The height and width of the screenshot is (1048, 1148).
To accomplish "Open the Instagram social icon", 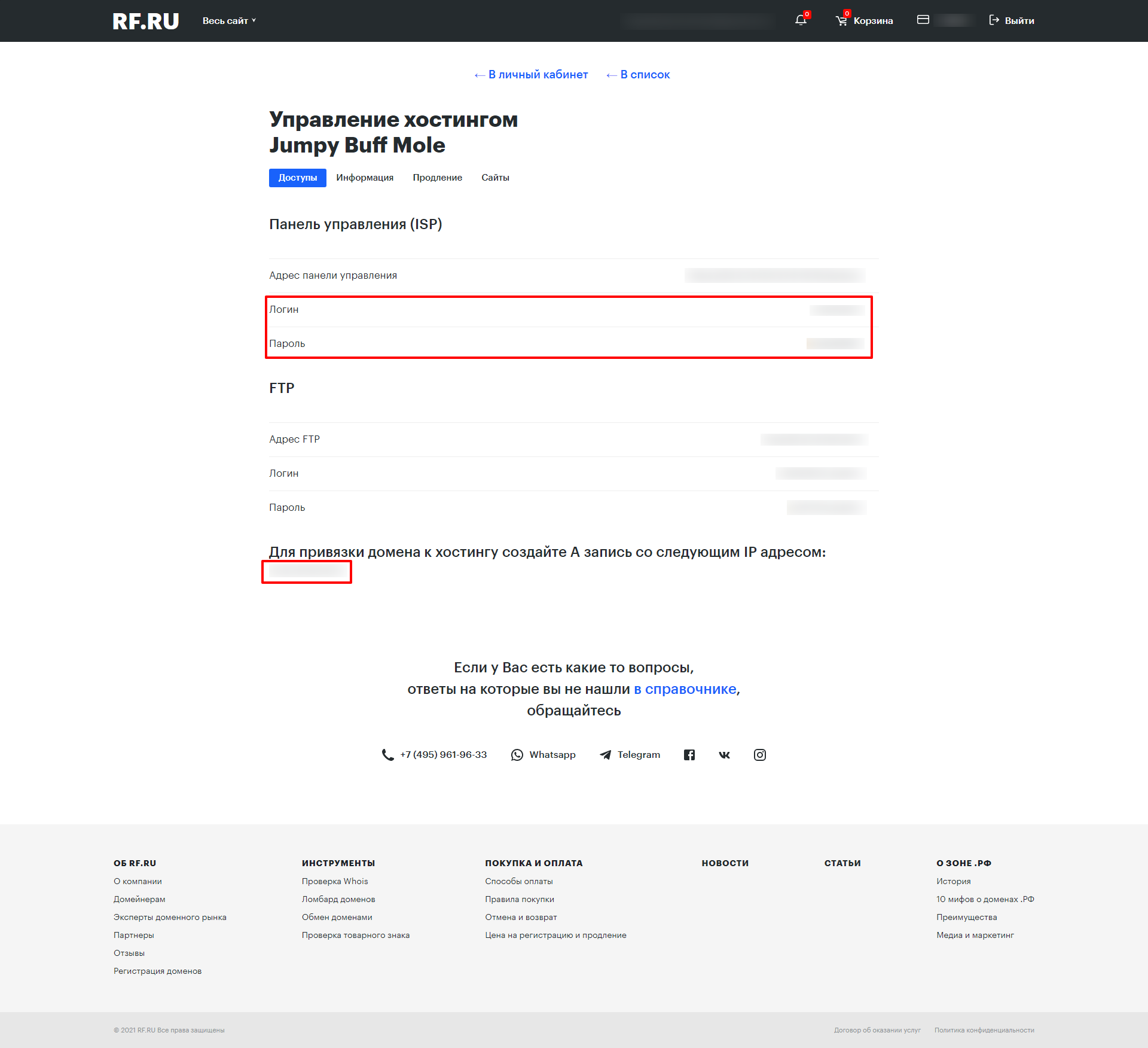I will pyautogui.click(x=759, y=755).
